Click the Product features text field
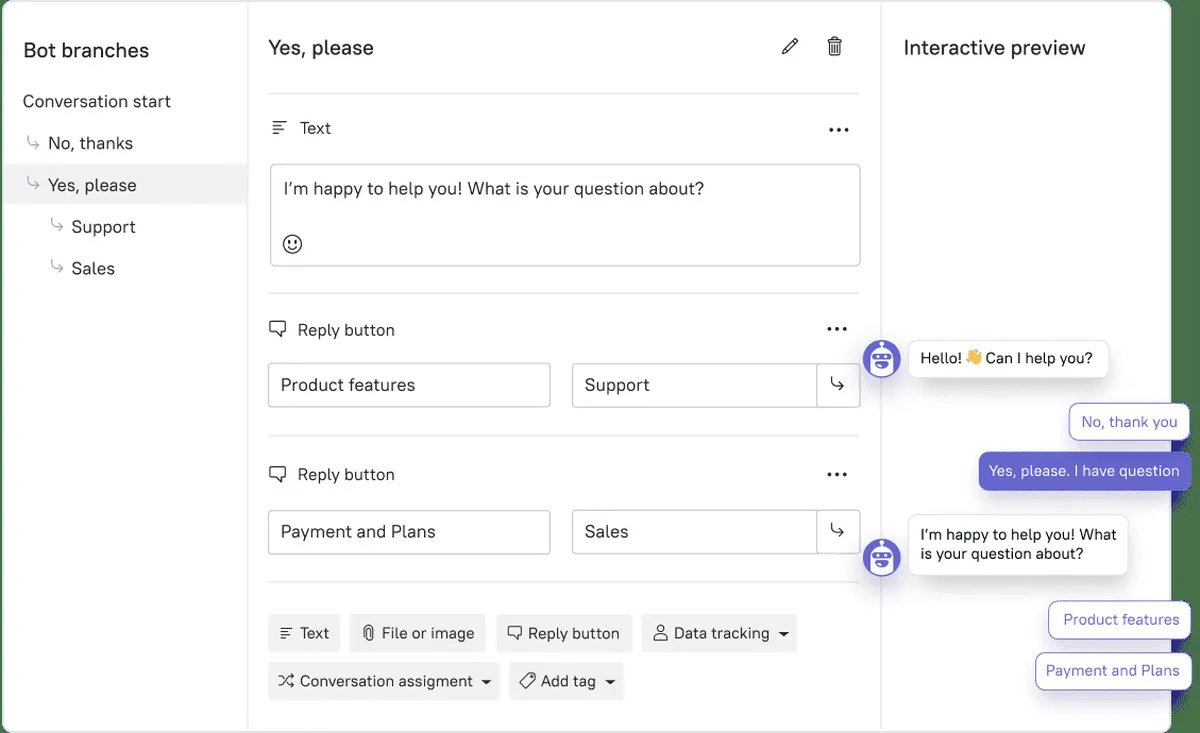Screen dimensions: 1200x733 [409, 385]
